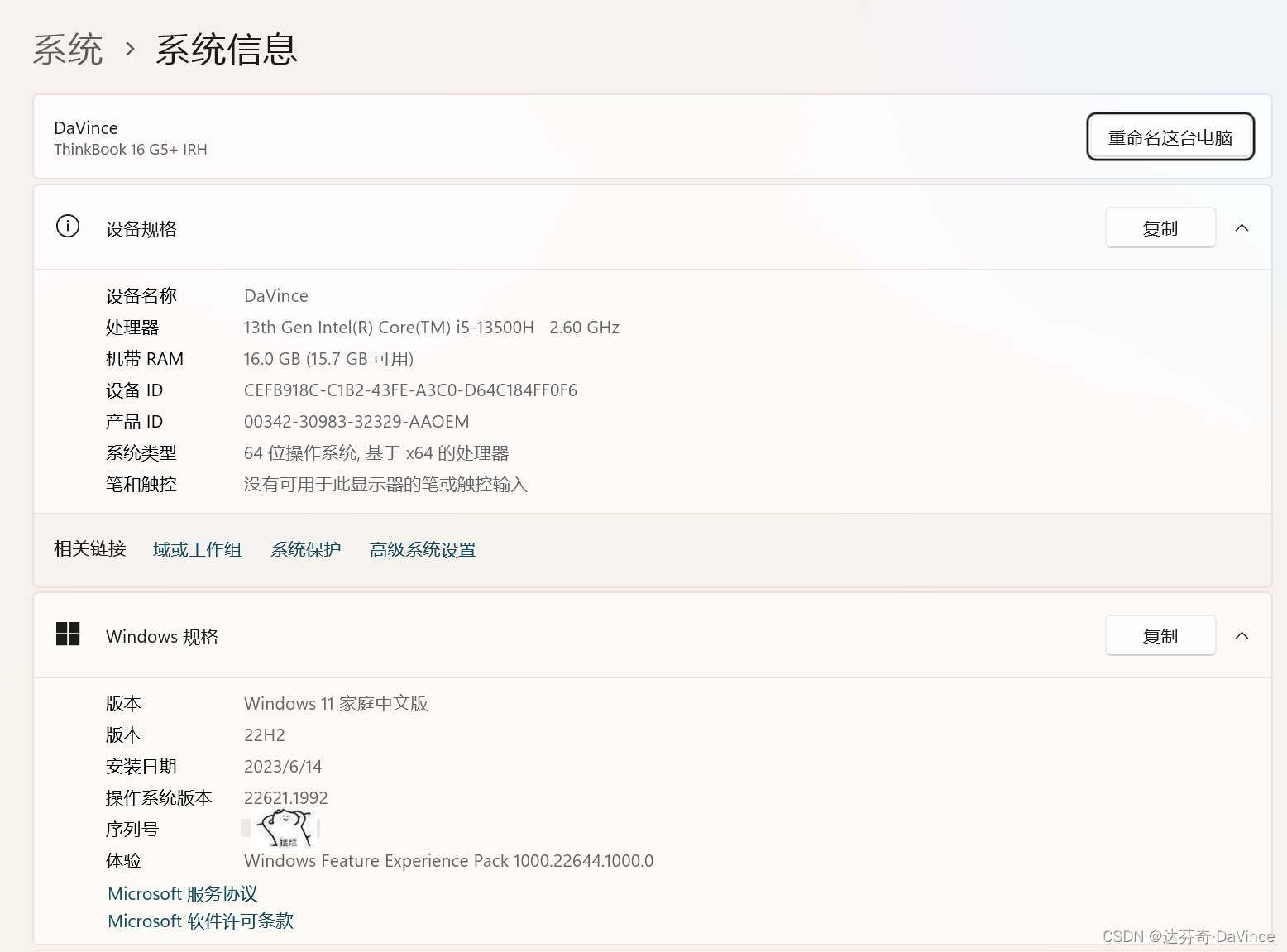Viewport: 1287px width, 952px height.
Task: Select the 相关链接 label
Action: (90, 548)
